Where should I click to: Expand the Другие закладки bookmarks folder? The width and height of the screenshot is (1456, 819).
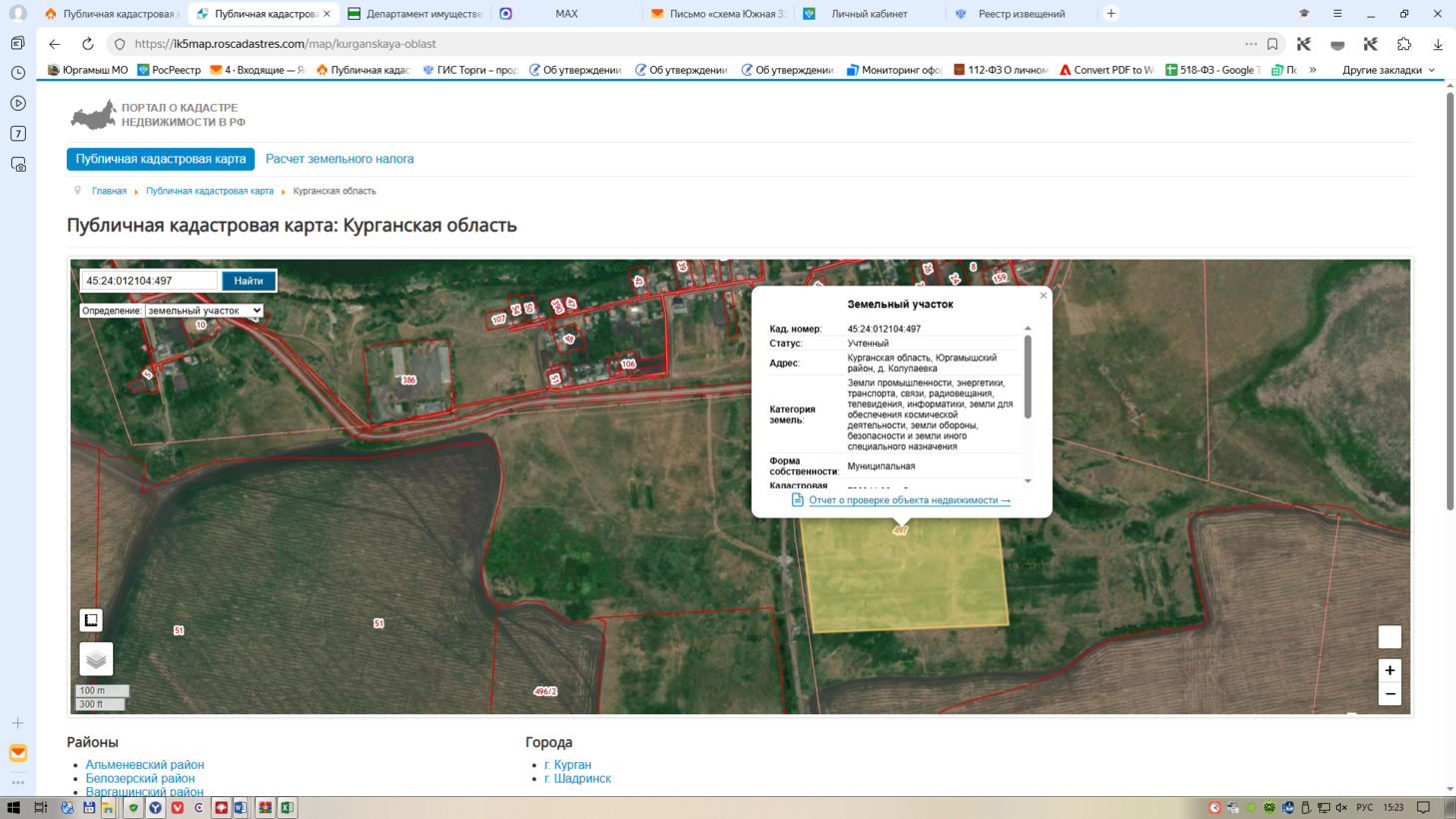click(1388, 70)
